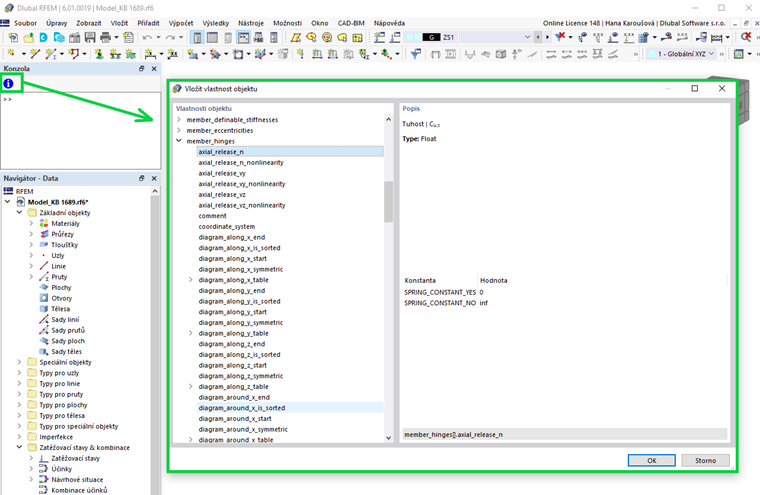This screenshot has width=760, height=495.
Task: Expand the Speciální objekty folder
Action: [19, 362]
